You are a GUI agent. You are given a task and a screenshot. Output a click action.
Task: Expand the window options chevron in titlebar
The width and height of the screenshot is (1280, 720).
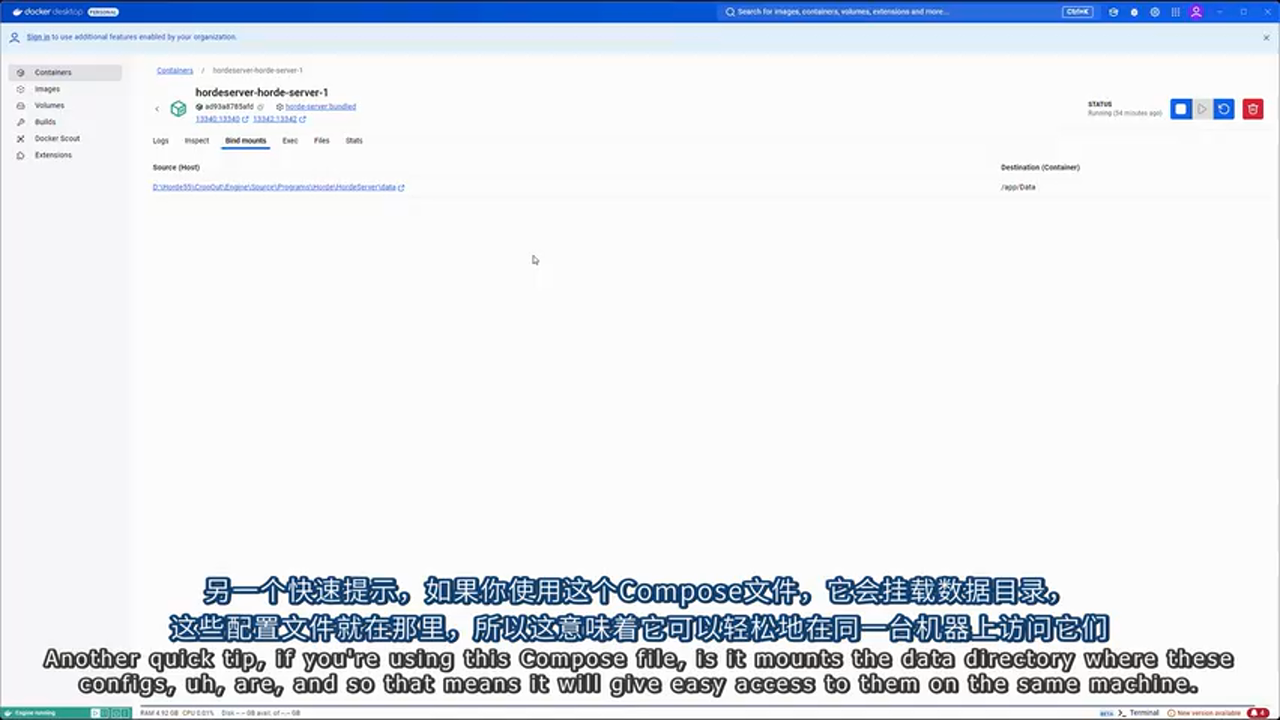pos(1217,11)
